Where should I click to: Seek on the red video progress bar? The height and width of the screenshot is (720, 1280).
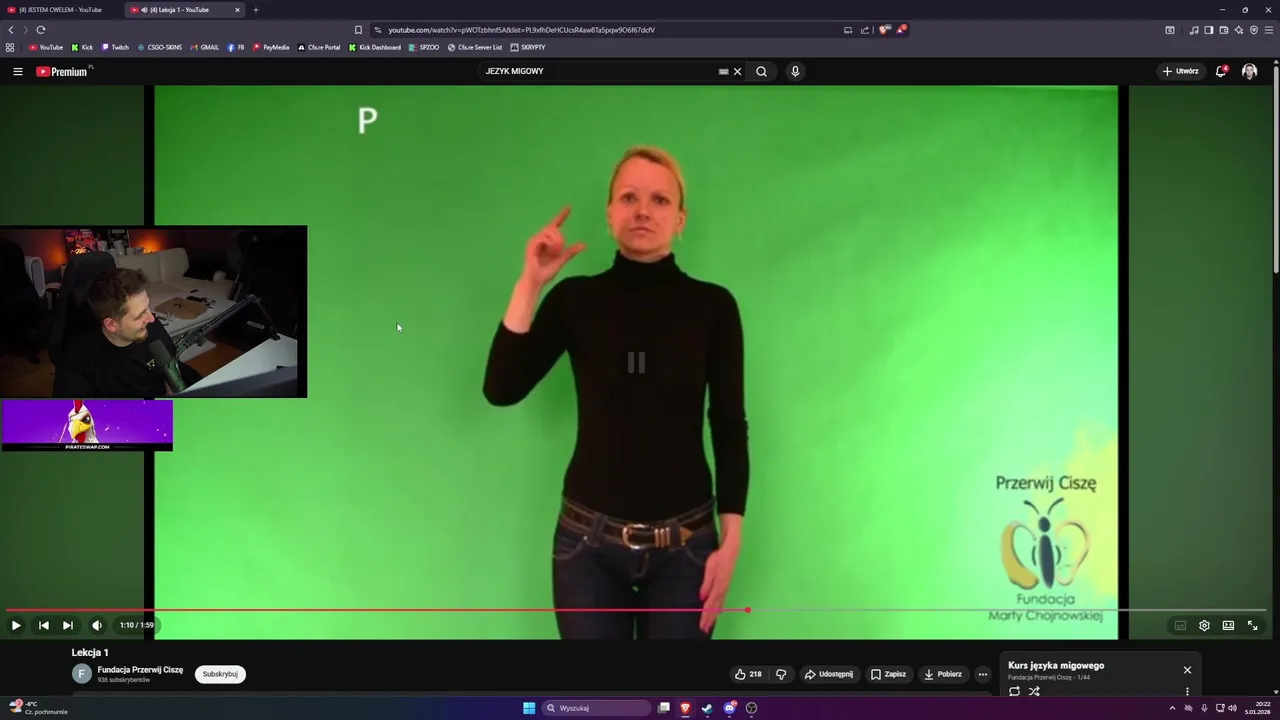[636, 610]
